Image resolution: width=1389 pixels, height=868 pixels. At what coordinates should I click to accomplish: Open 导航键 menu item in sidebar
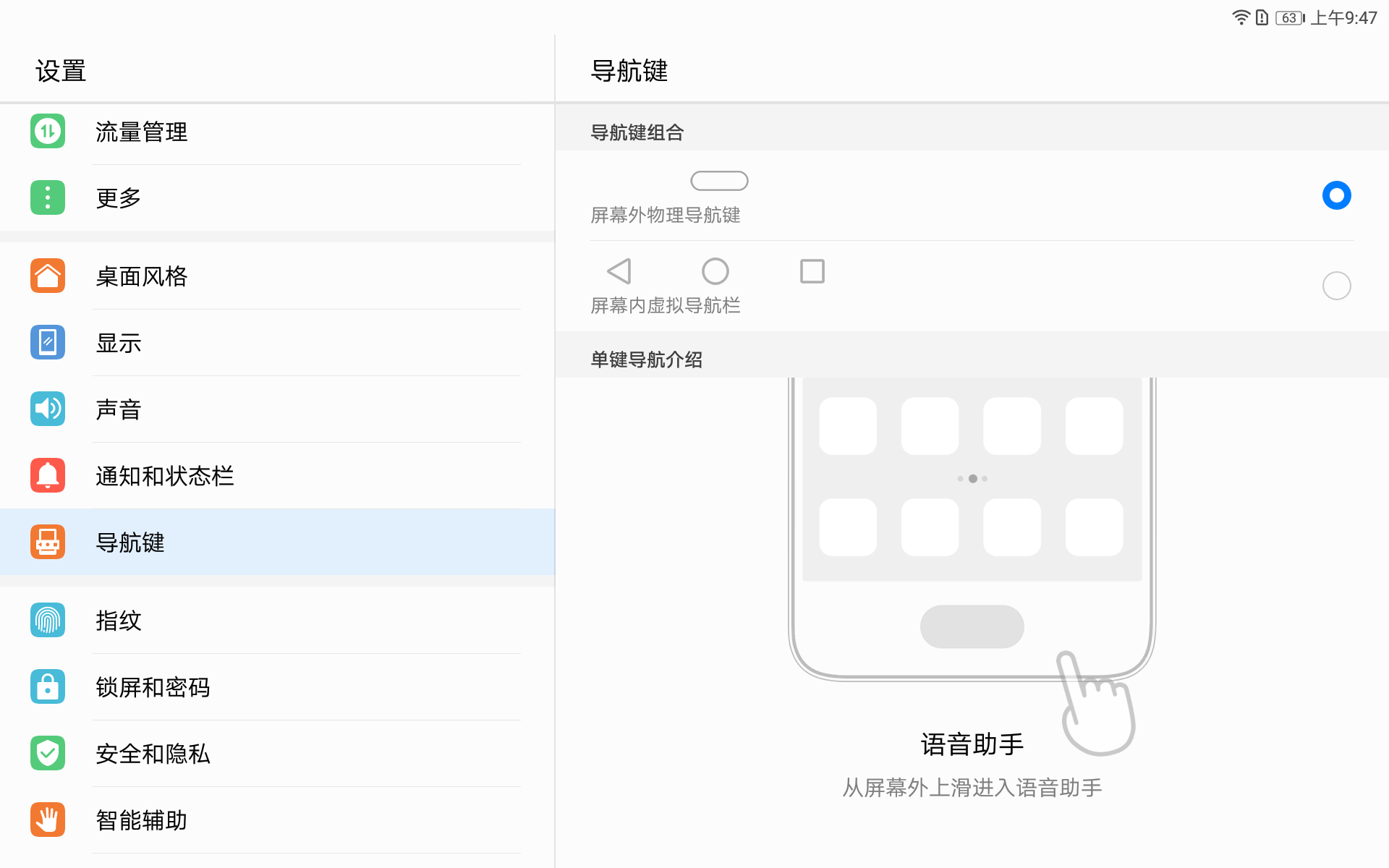point(130,542)
